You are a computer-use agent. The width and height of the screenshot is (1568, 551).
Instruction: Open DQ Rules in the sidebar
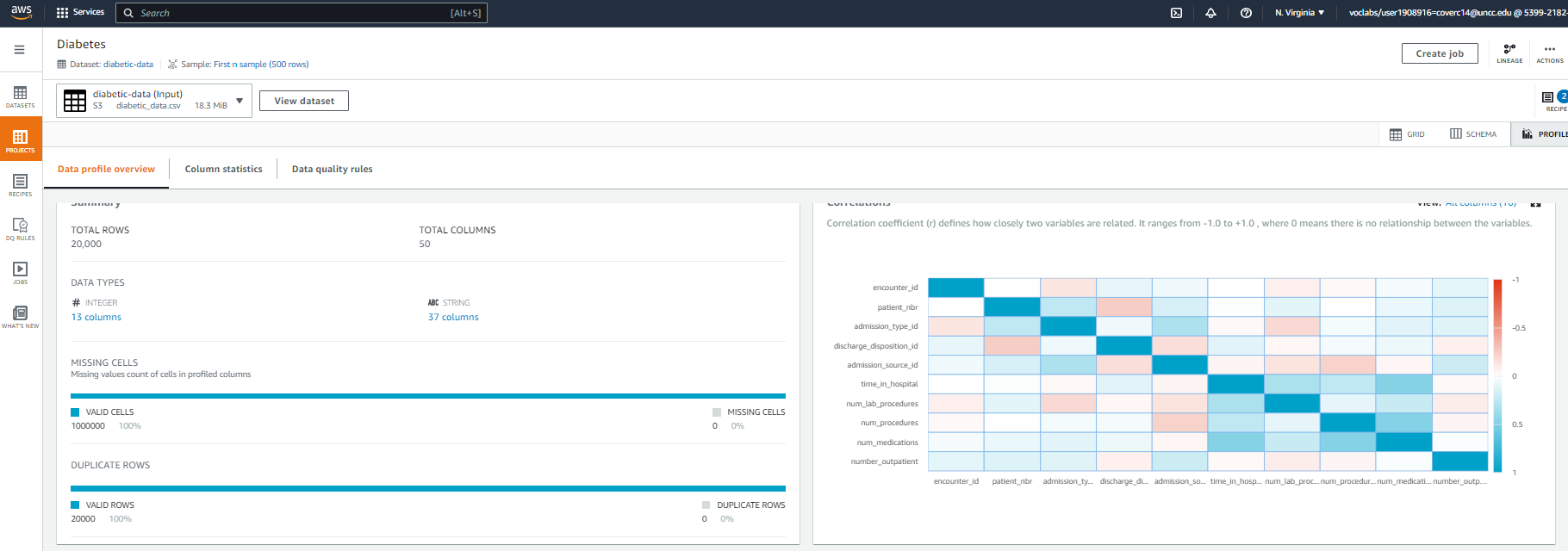[21, 229]
